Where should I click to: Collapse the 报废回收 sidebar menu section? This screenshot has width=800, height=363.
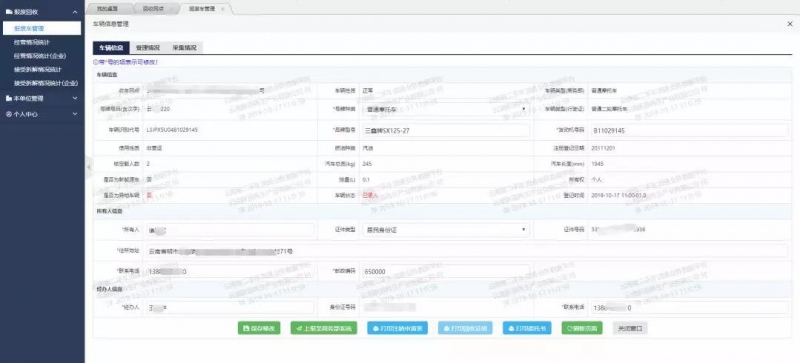click(x=75, y=11)
